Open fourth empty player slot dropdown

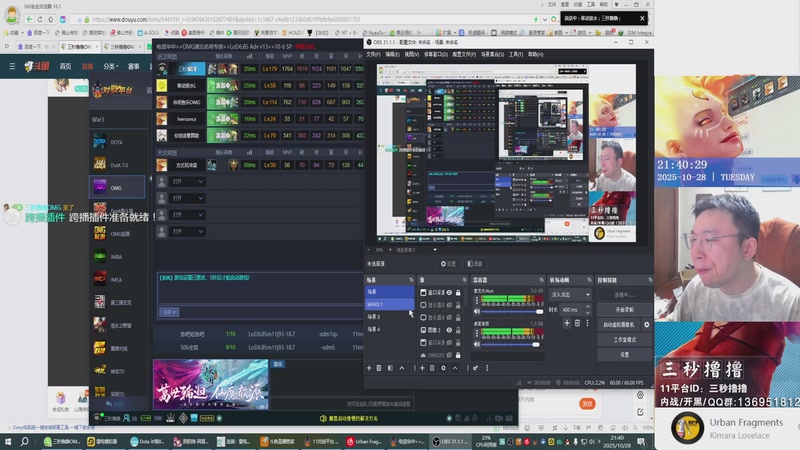click(187, 232)
